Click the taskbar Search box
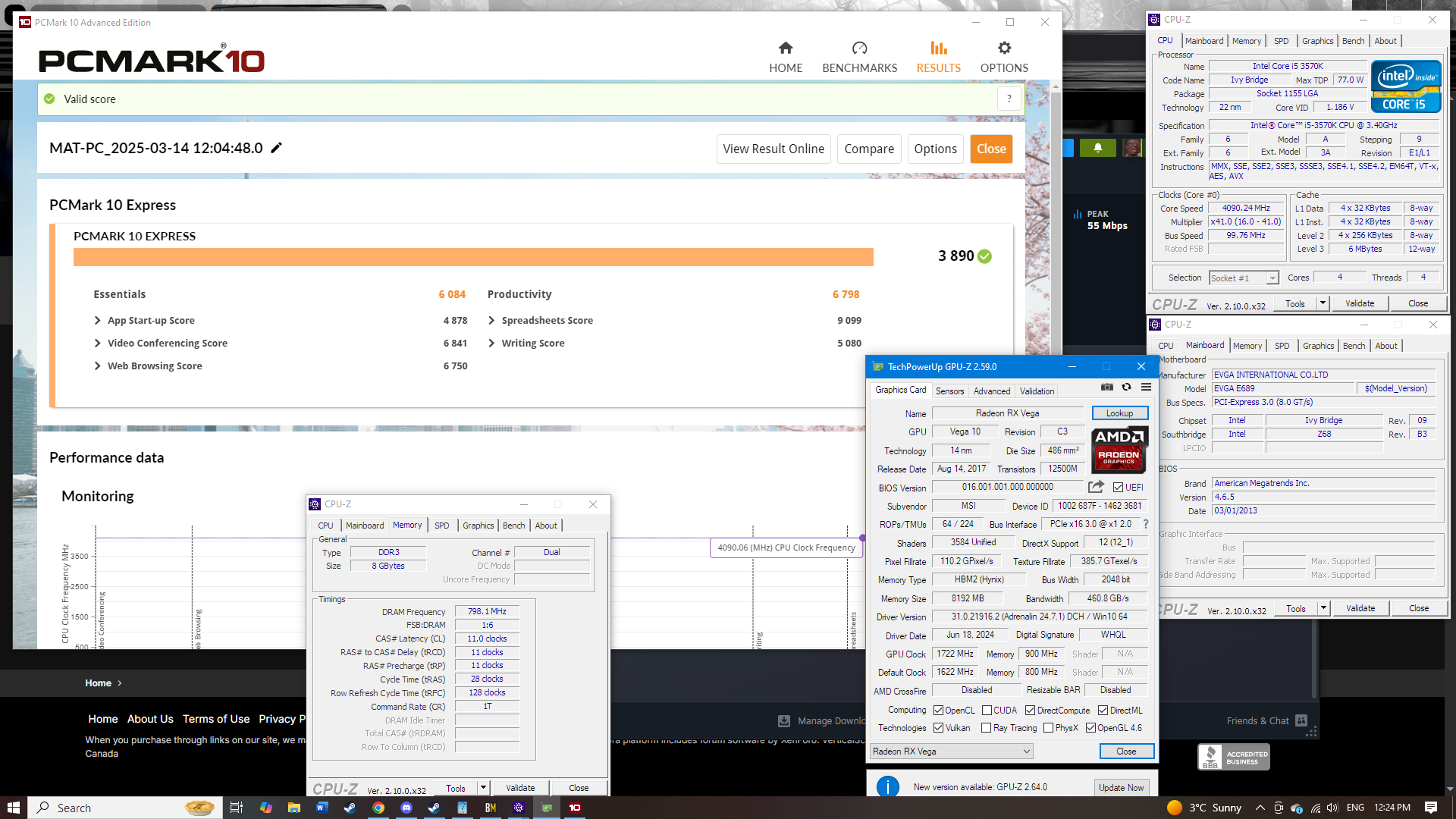This screenshot has height=819, width=1456. (126, 808)
